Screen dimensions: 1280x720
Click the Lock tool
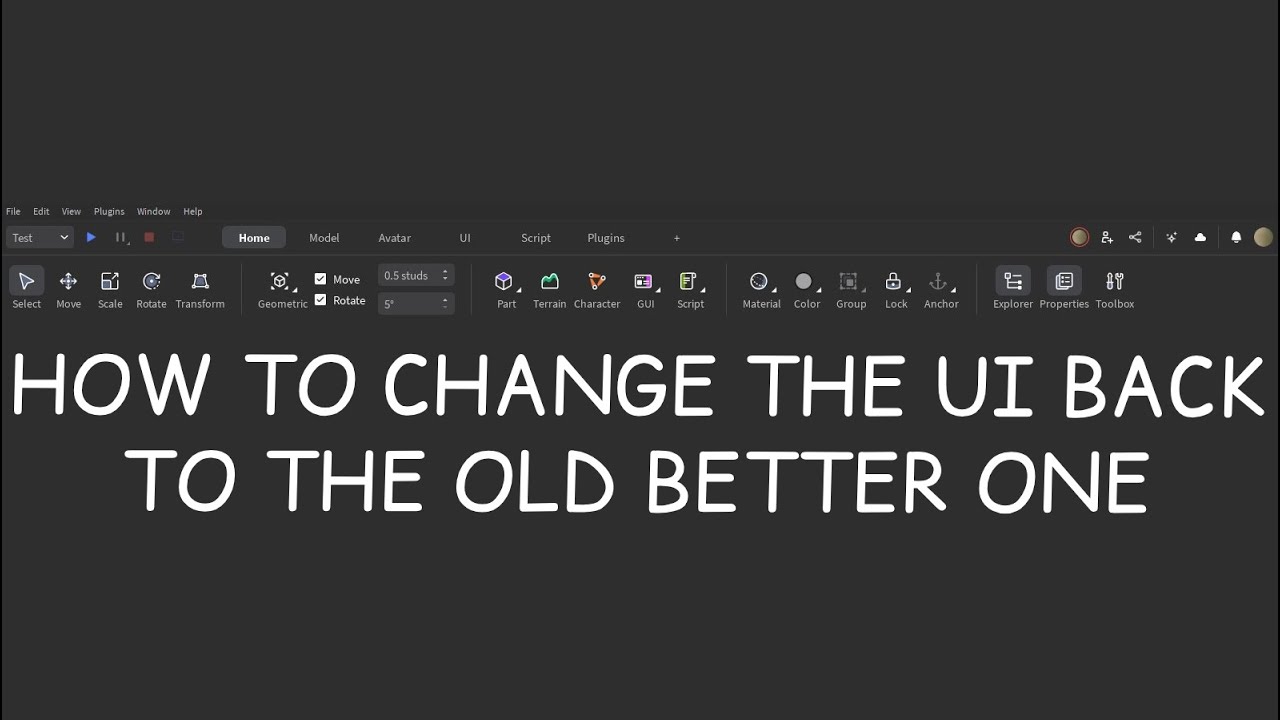click(896, 289)
